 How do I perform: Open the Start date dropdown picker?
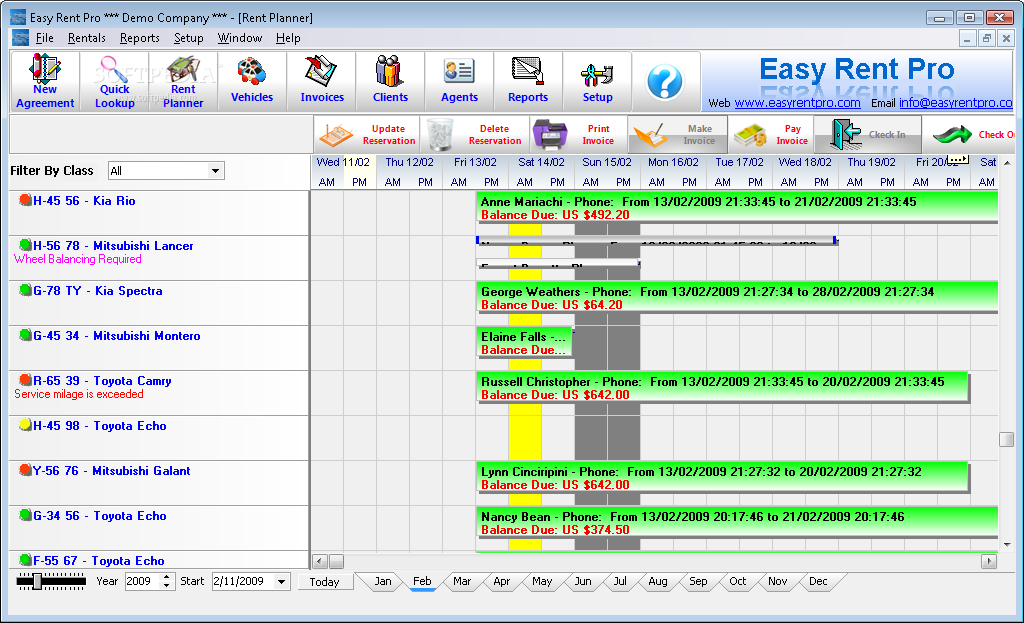281,582
